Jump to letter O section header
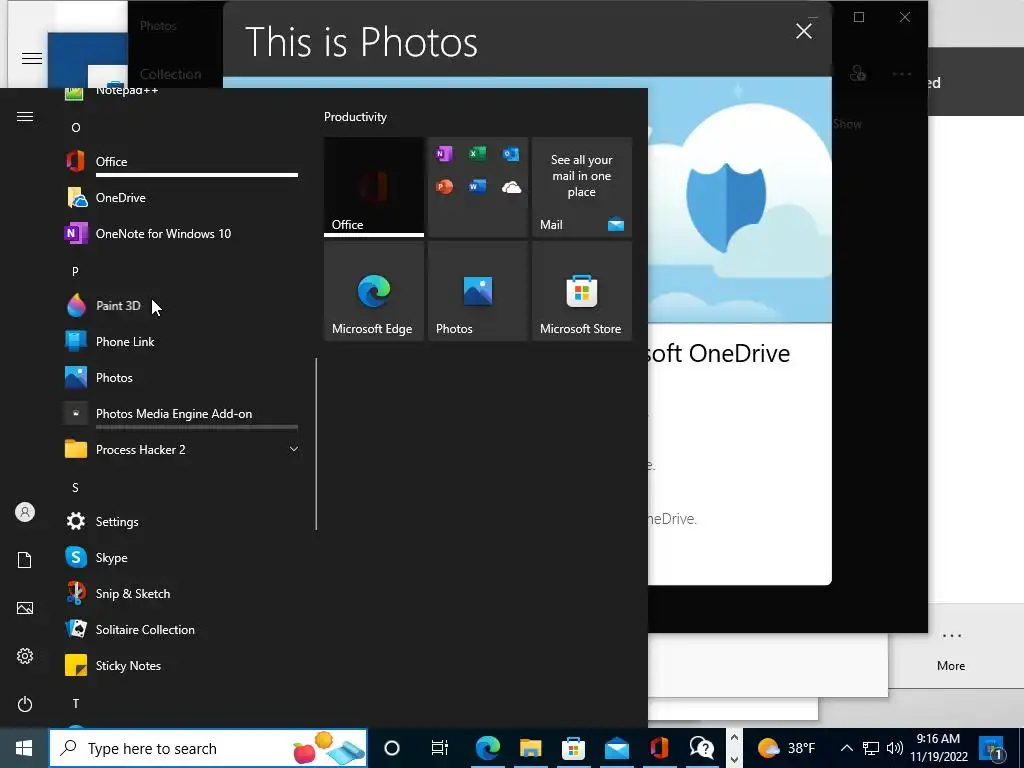 click(76, 127)
